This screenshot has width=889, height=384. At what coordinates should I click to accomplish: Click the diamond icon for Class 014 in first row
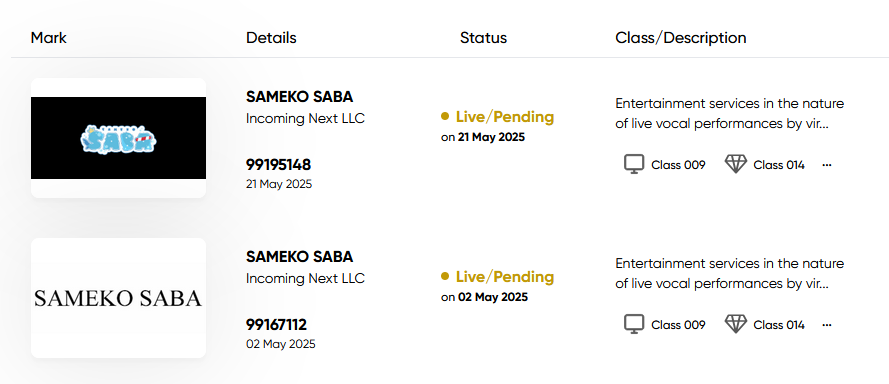(x=736, y=164)
